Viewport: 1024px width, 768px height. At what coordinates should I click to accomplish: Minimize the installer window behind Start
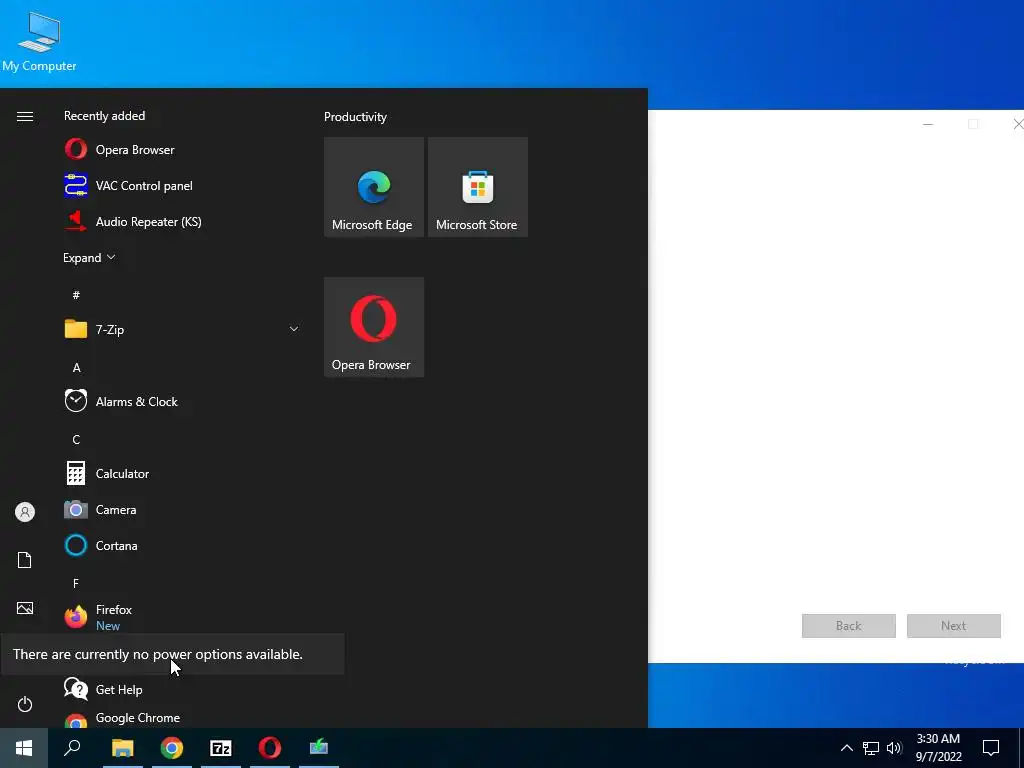[x=927, y=124]
